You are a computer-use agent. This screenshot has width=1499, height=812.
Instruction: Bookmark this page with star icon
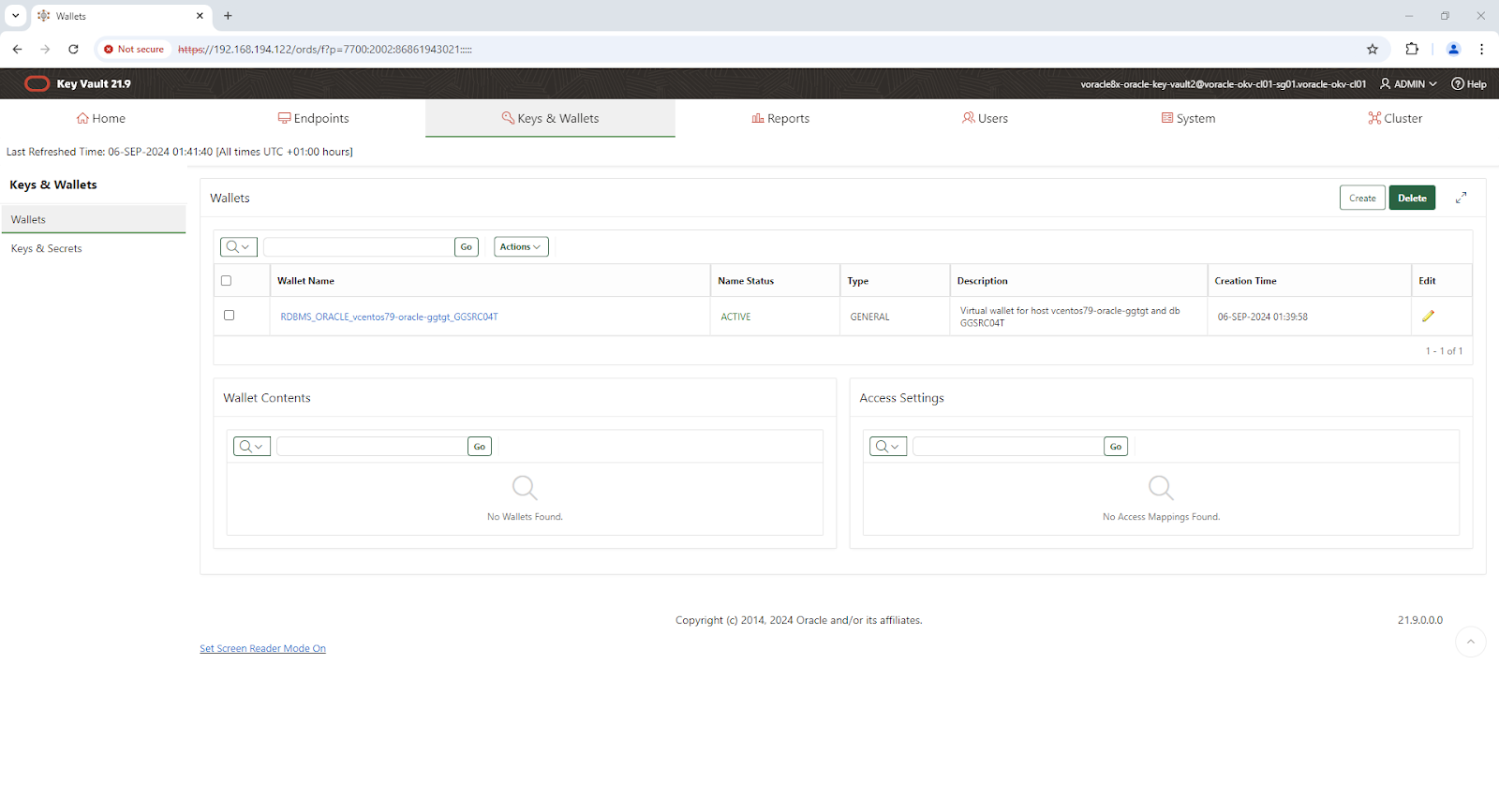click(x=1373, y=49)
